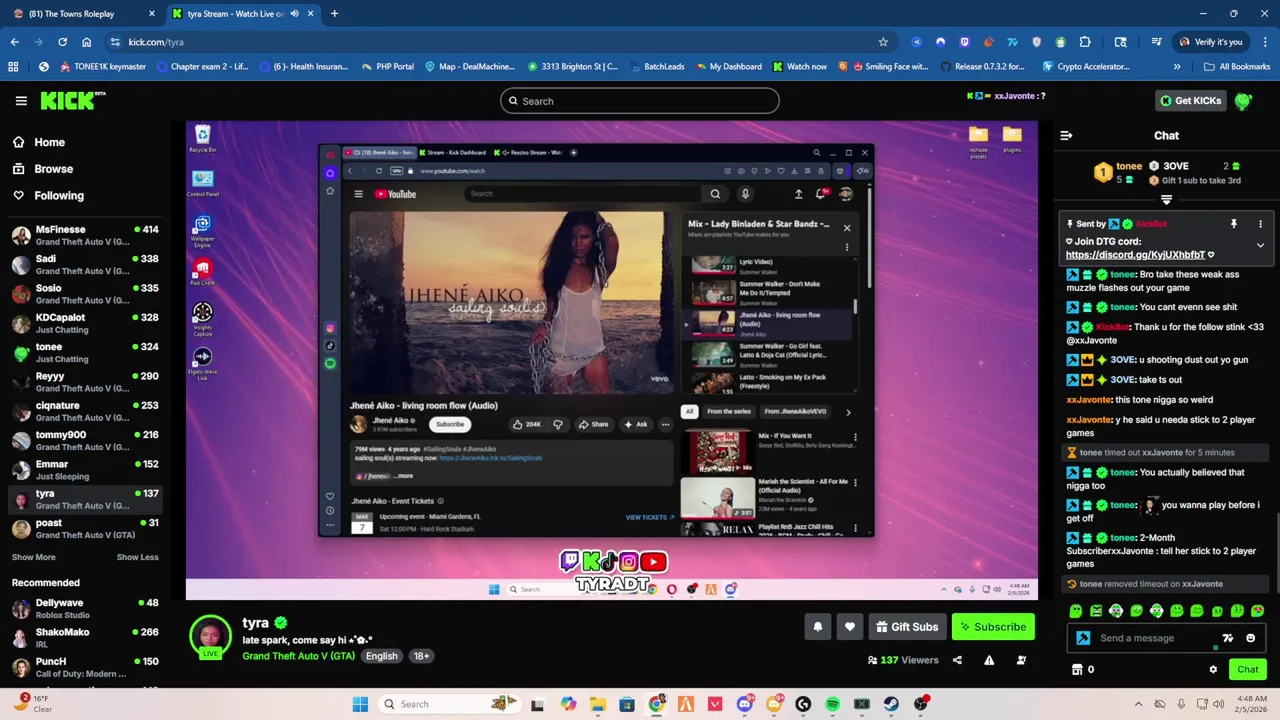Click the KICK logo
The width and height of the screenshot is (1280, 720).
point(72,100)
